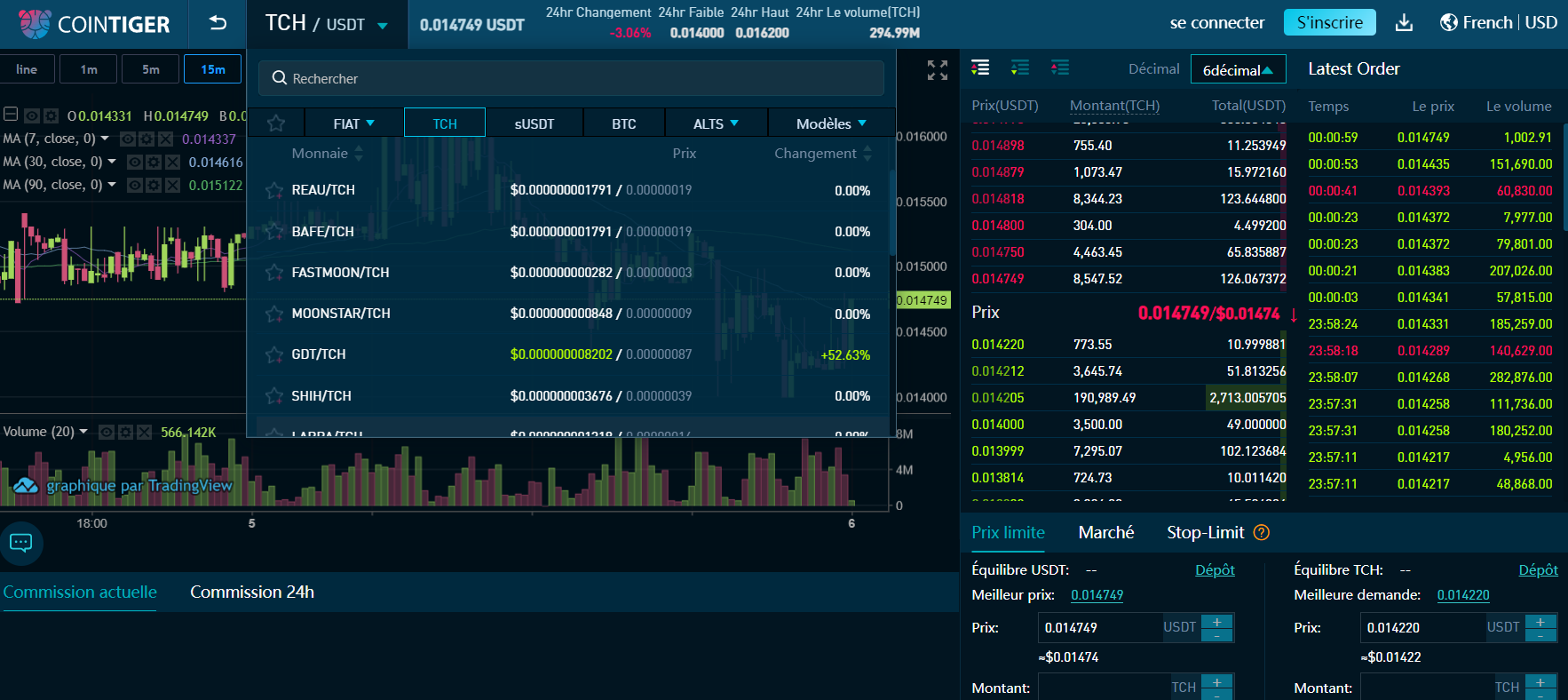Viewport: 1568px width, 700px height.
Task: Select the sUSDT market tab
Action: [535, 123]
